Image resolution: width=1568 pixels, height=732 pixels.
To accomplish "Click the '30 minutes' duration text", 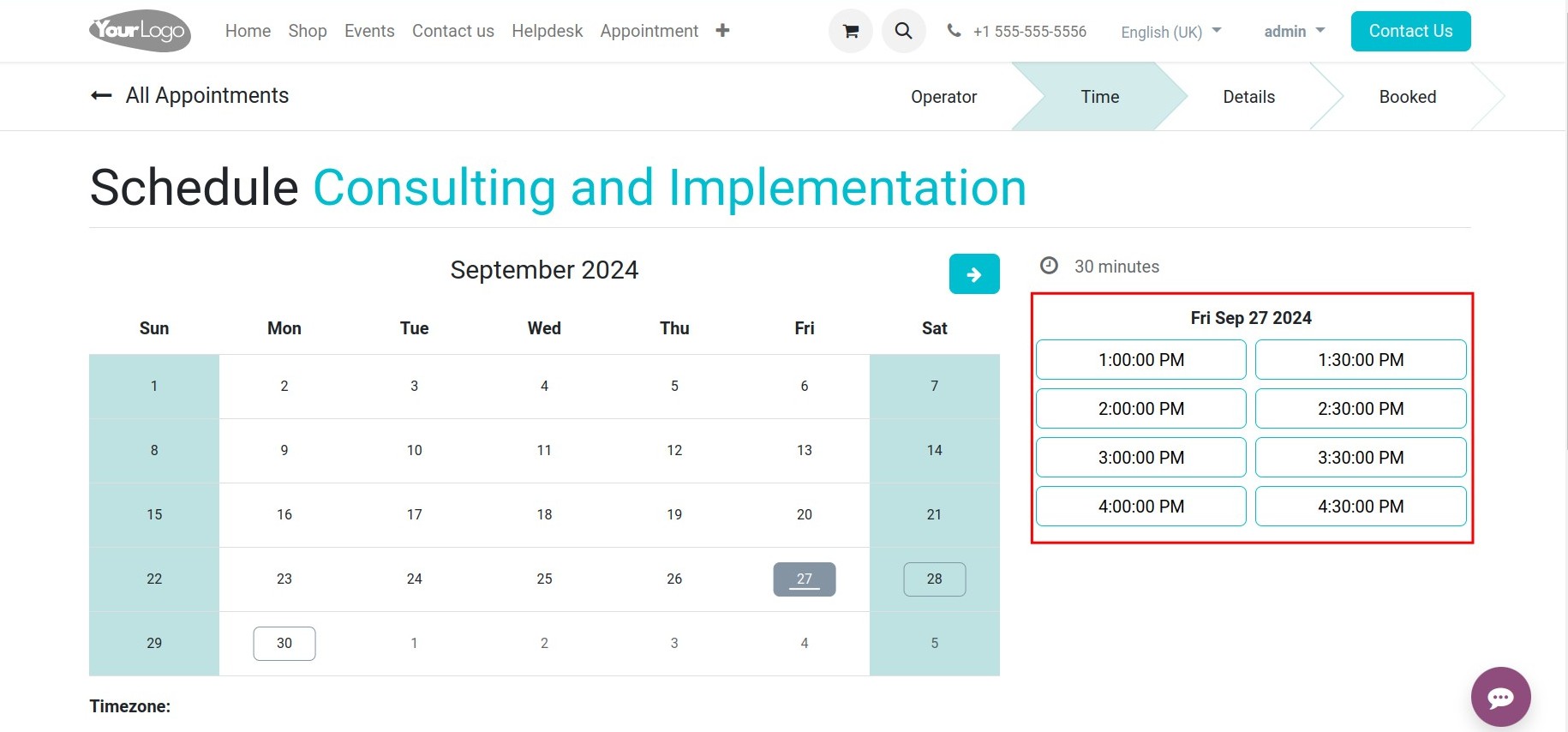I will pos(1116,267).
